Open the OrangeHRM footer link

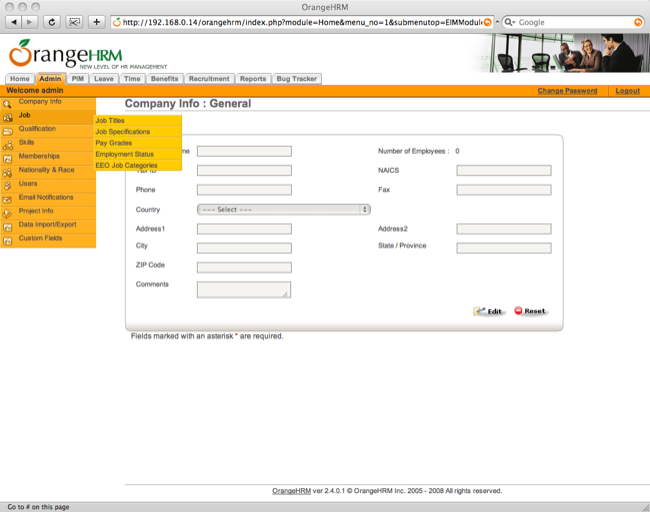pyautogui.click(x=291, y=491)
